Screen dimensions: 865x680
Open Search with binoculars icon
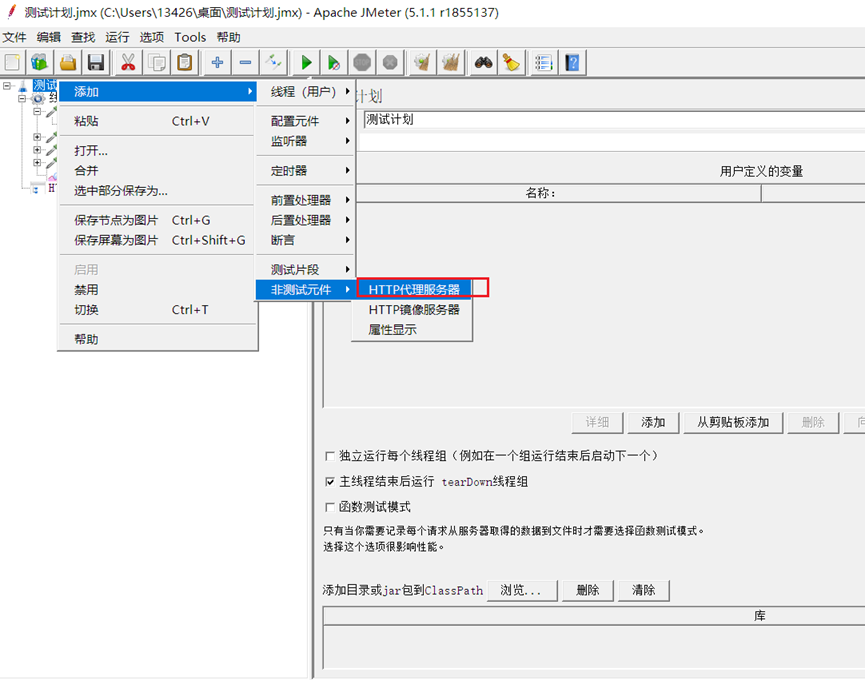[483, 62]
